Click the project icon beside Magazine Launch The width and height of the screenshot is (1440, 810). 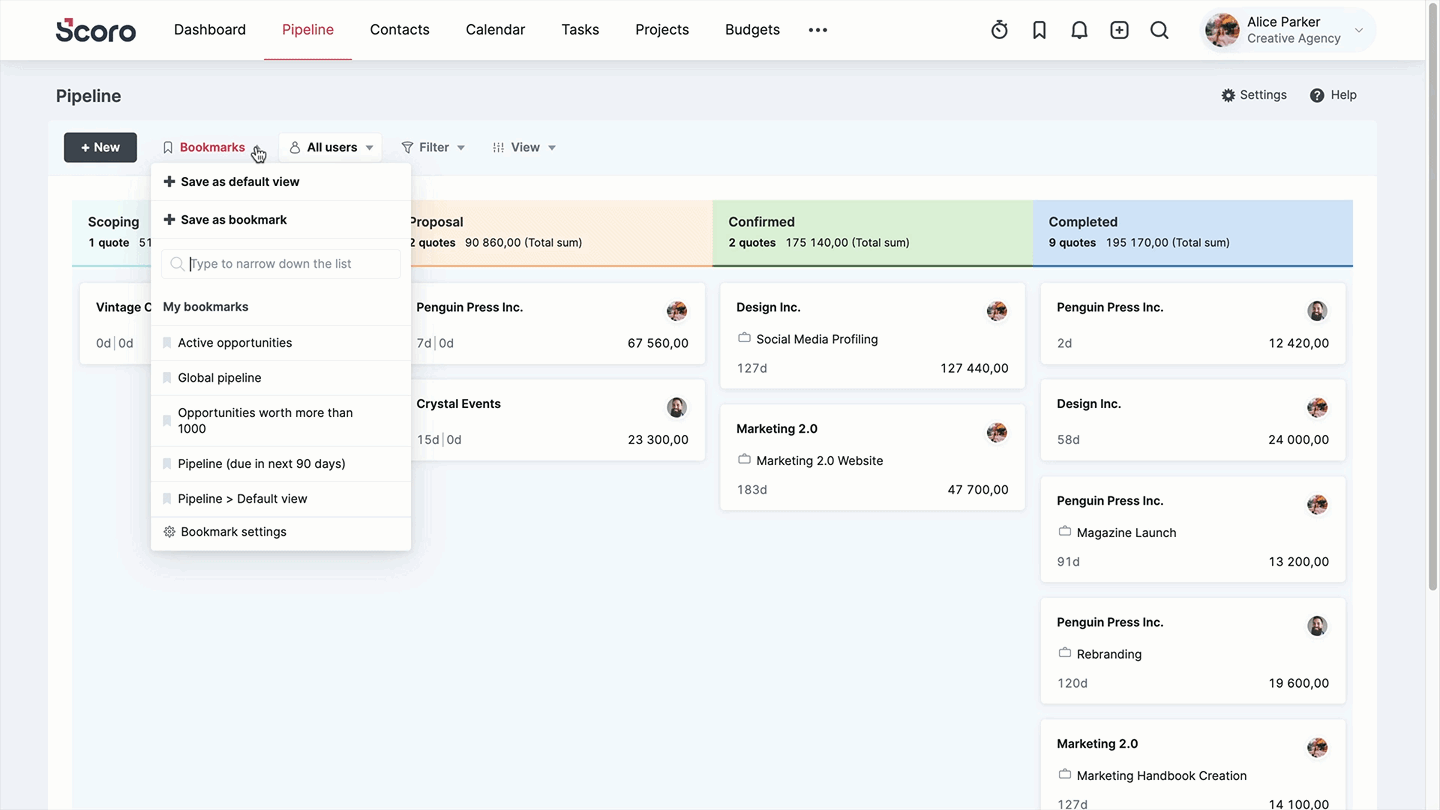click(1064, 531)
